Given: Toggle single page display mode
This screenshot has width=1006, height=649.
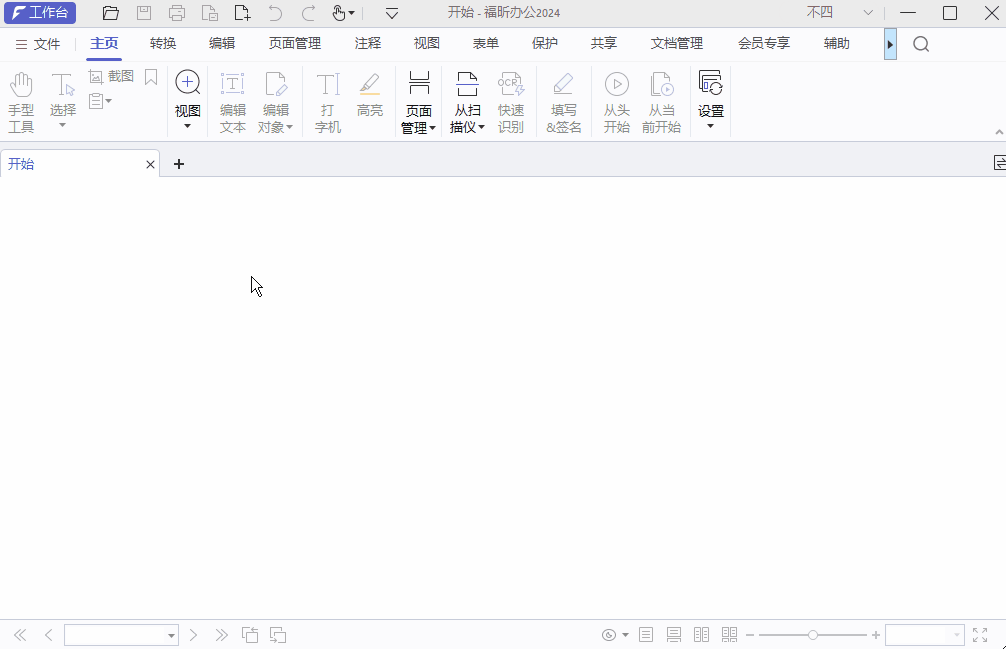Looking at the screenshot, I should 646,634.
